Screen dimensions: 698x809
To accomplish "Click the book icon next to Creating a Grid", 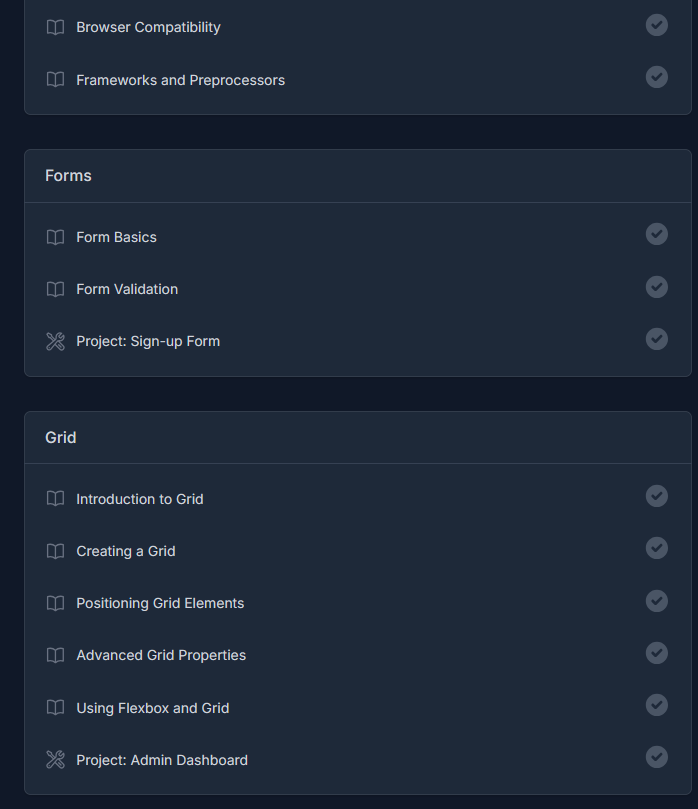I will (55, 551).
